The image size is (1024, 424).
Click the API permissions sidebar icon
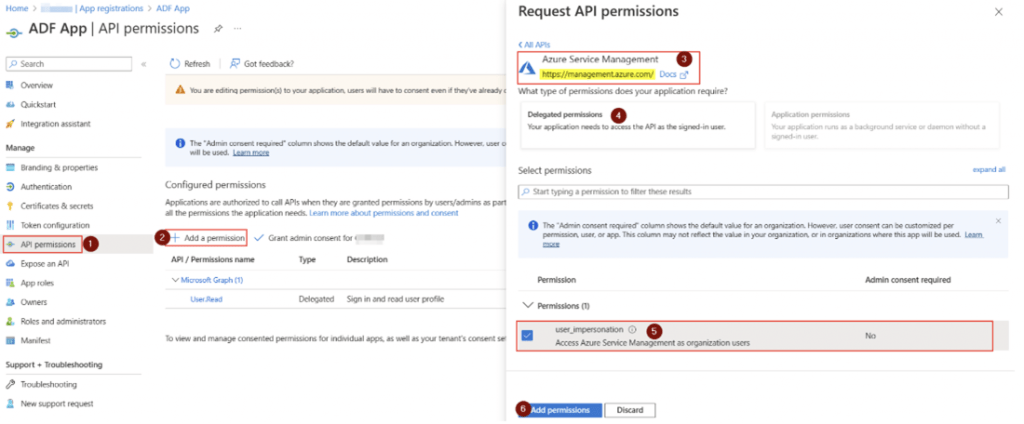point(10,244)
